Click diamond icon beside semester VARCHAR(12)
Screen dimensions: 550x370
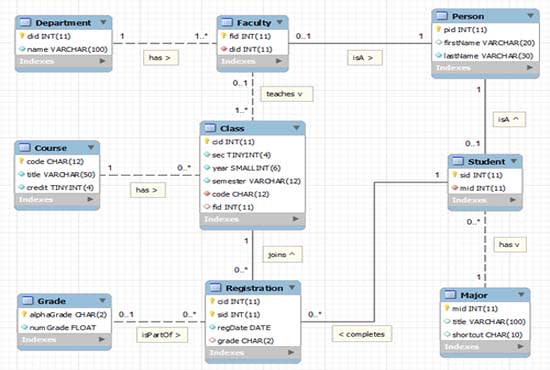tap(207, 181)
